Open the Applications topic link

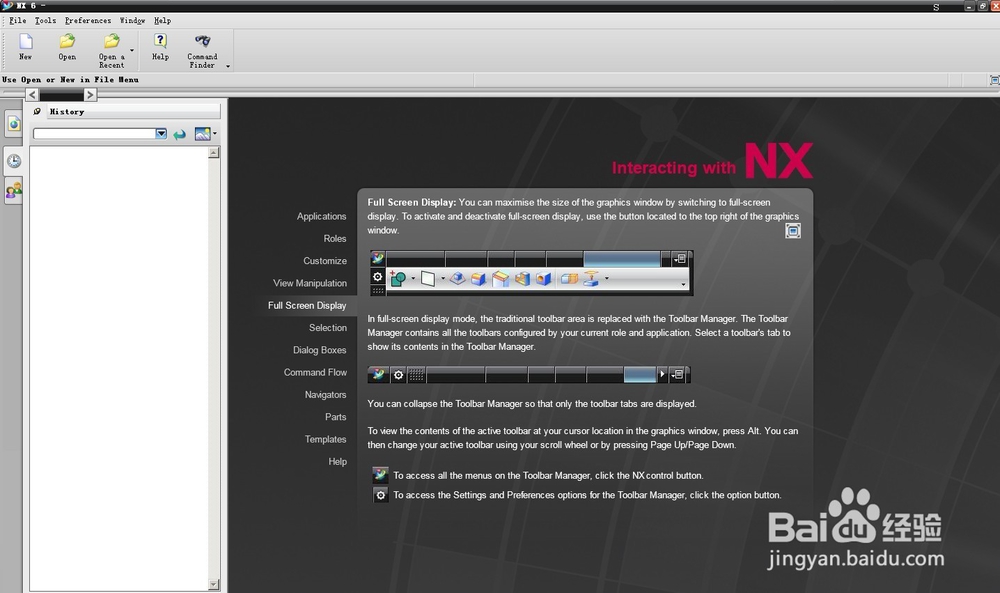321,216
